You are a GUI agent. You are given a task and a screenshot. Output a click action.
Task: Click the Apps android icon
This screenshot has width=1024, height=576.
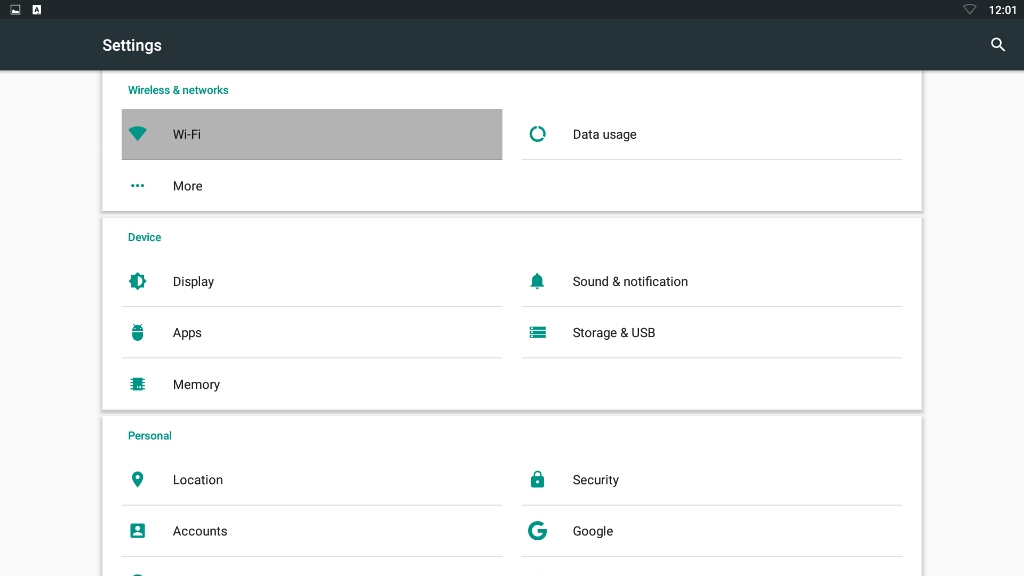138,333
